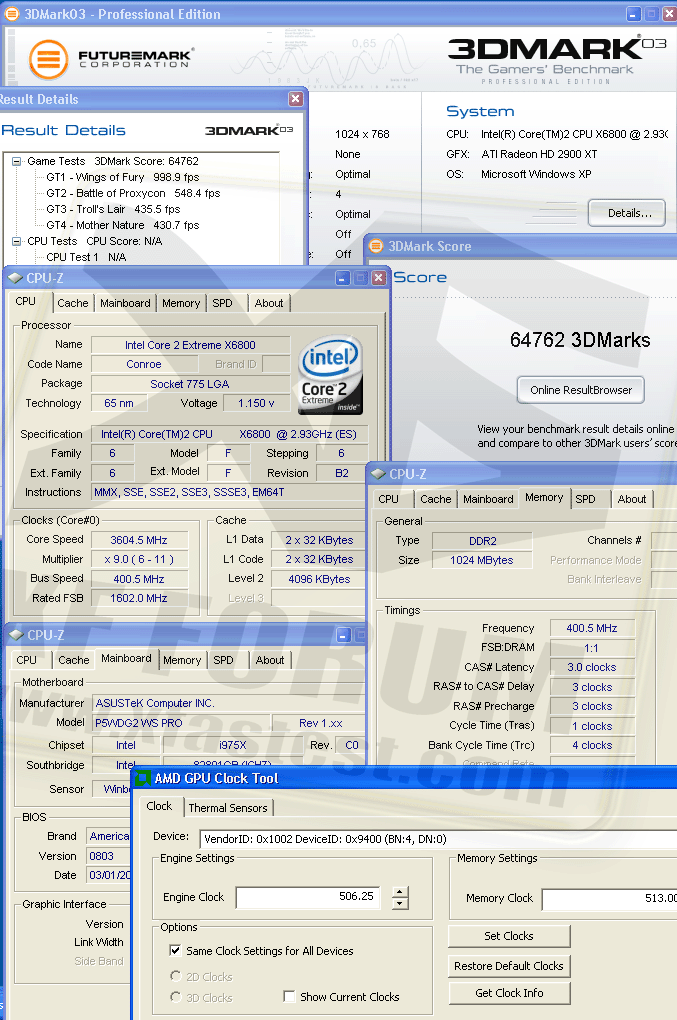Open the Device dropdown in GPU Clock Tool
This screenshot has height=1020, width=677.
point(438,839)
